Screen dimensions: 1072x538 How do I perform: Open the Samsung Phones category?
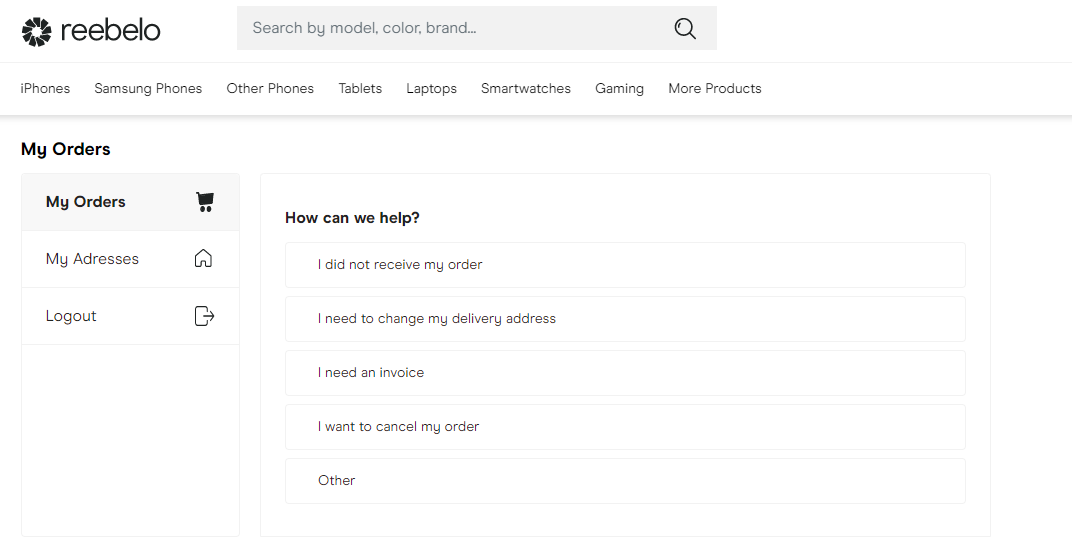tap(148, 88)
